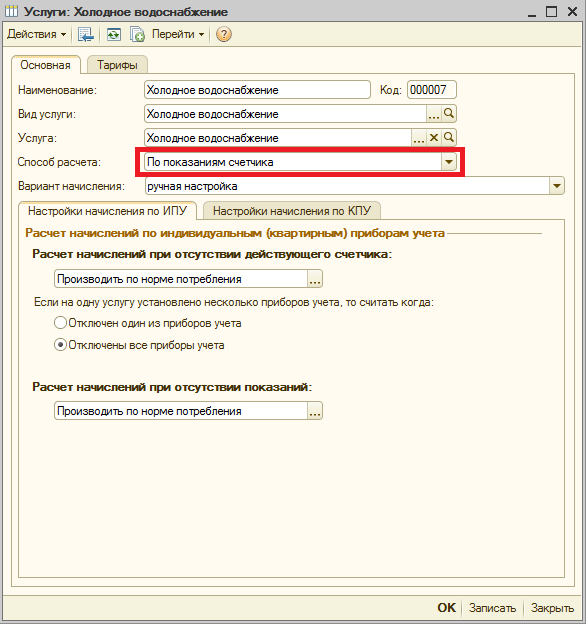Screen dimensions: 586x624
Task: Click the OK button
Action: click(x=446, y=608)
